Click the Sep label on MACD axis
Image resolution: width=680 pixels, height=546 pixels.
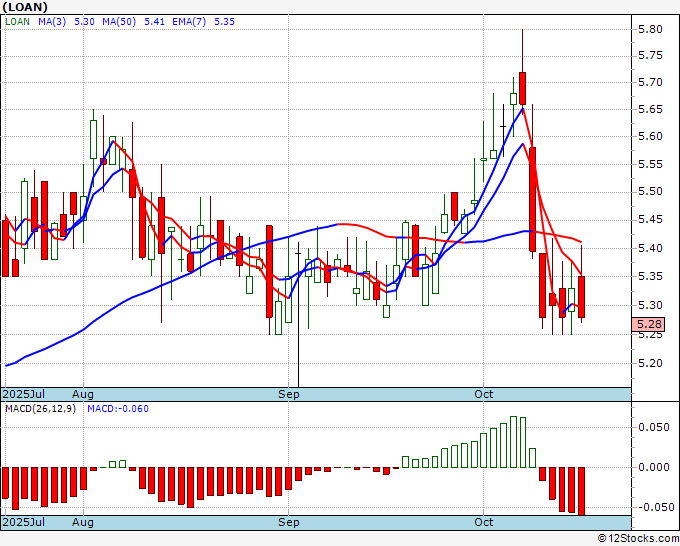288,522
